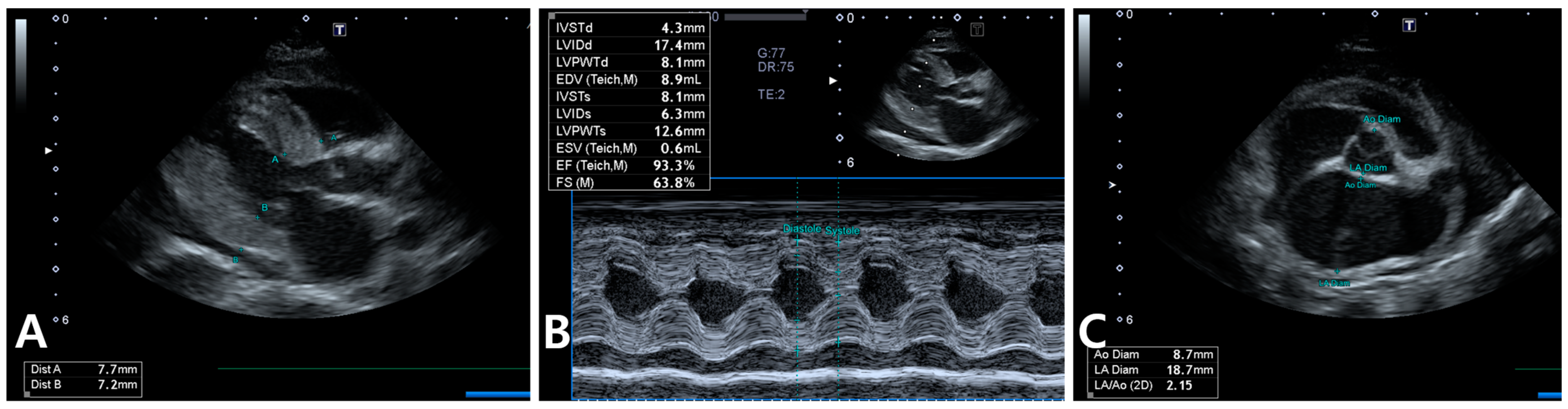Click the focus arrowhead beside panel C depth scale
Screen dimensions: 1568x409
click(1112, 185)
